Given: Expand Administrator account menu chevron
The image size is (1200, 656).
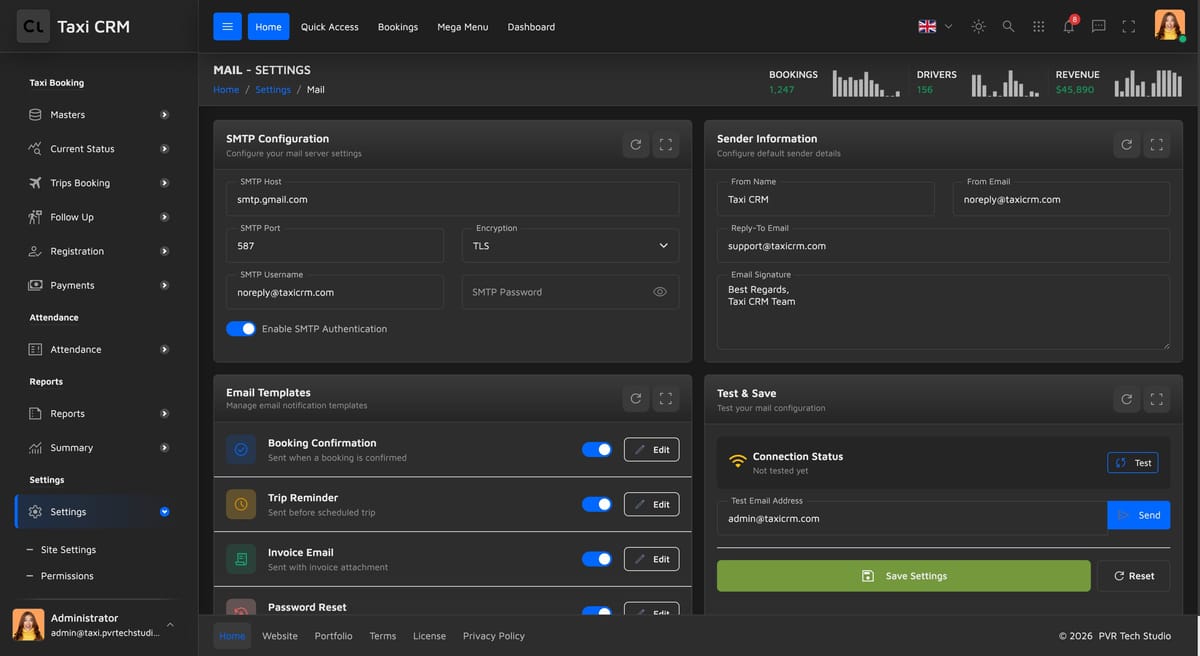Looking at the screenshot, I should click(x=169, y=625).
